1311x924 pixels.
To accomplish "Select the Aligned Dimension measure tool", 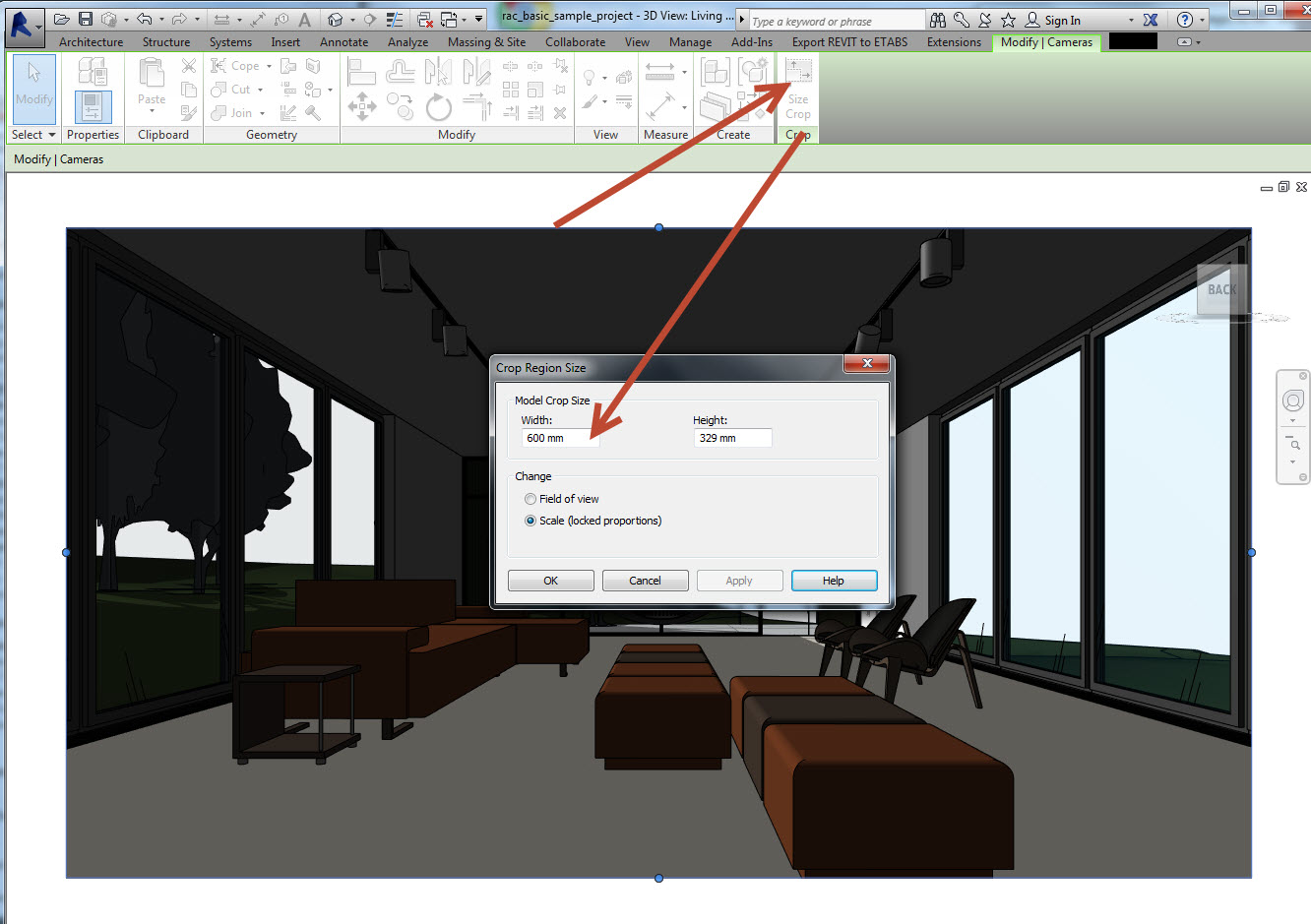I will pyautogui.click(x=660, y=73).
